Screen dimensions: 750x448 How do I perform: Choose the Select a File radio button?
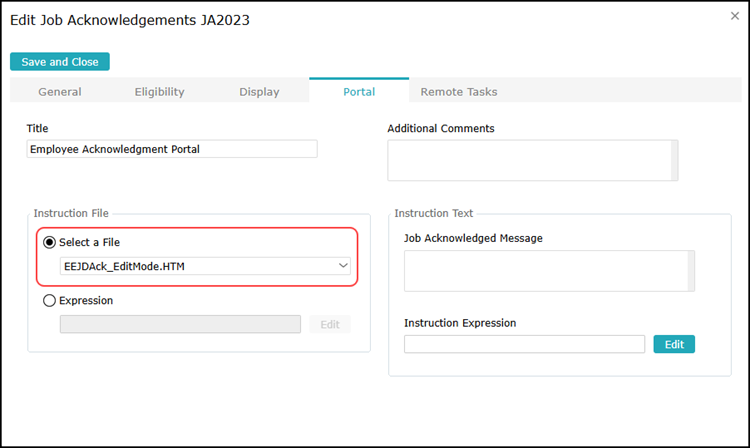(x=49, y=242)
